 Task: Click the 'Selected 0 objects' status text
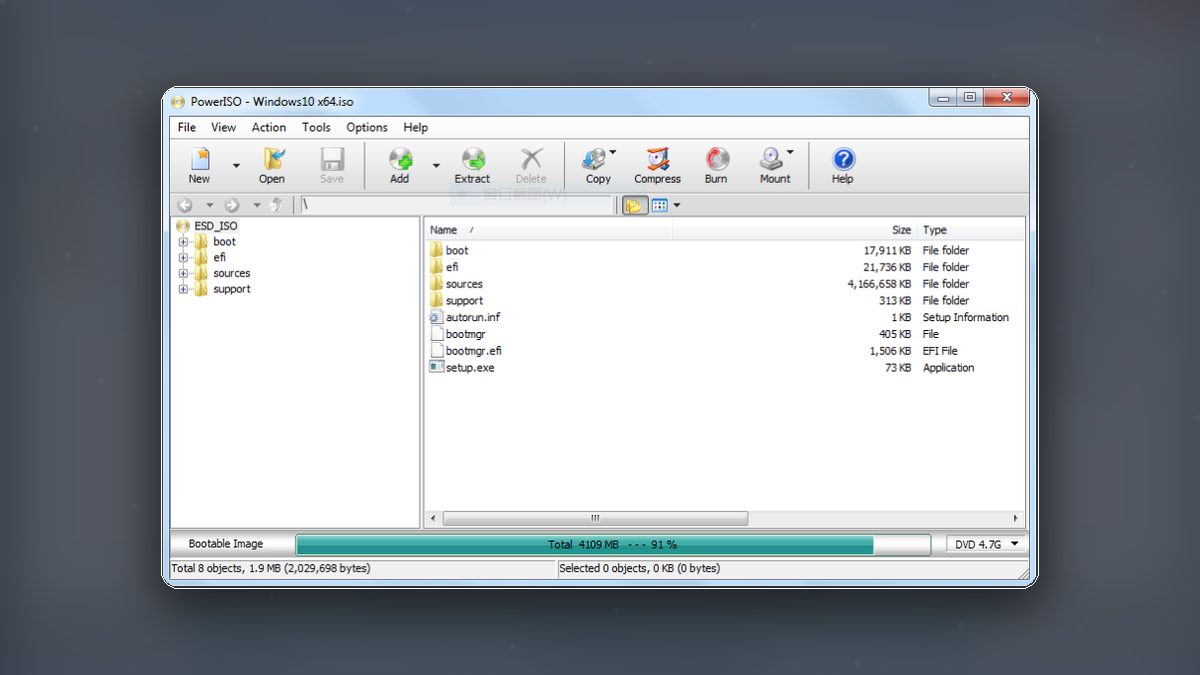[x=639, y=568]
